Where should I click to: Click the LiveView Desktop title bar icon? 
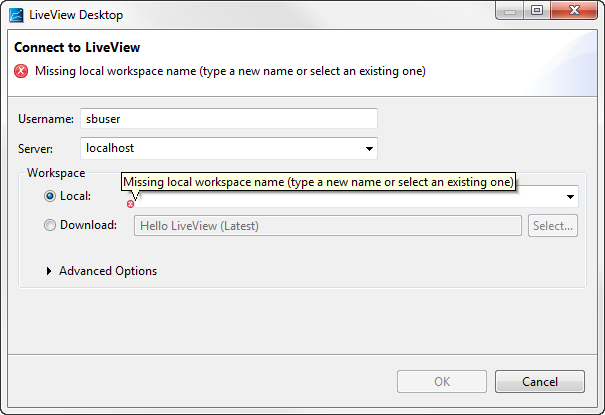pos(16,12)
